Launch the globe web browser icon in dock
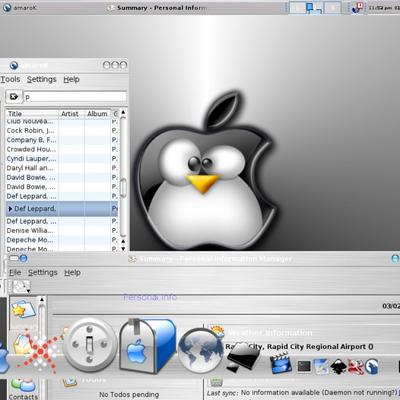The height and width of the screenshot is (400, 400). pyautogui.click(x=200, y=350)
